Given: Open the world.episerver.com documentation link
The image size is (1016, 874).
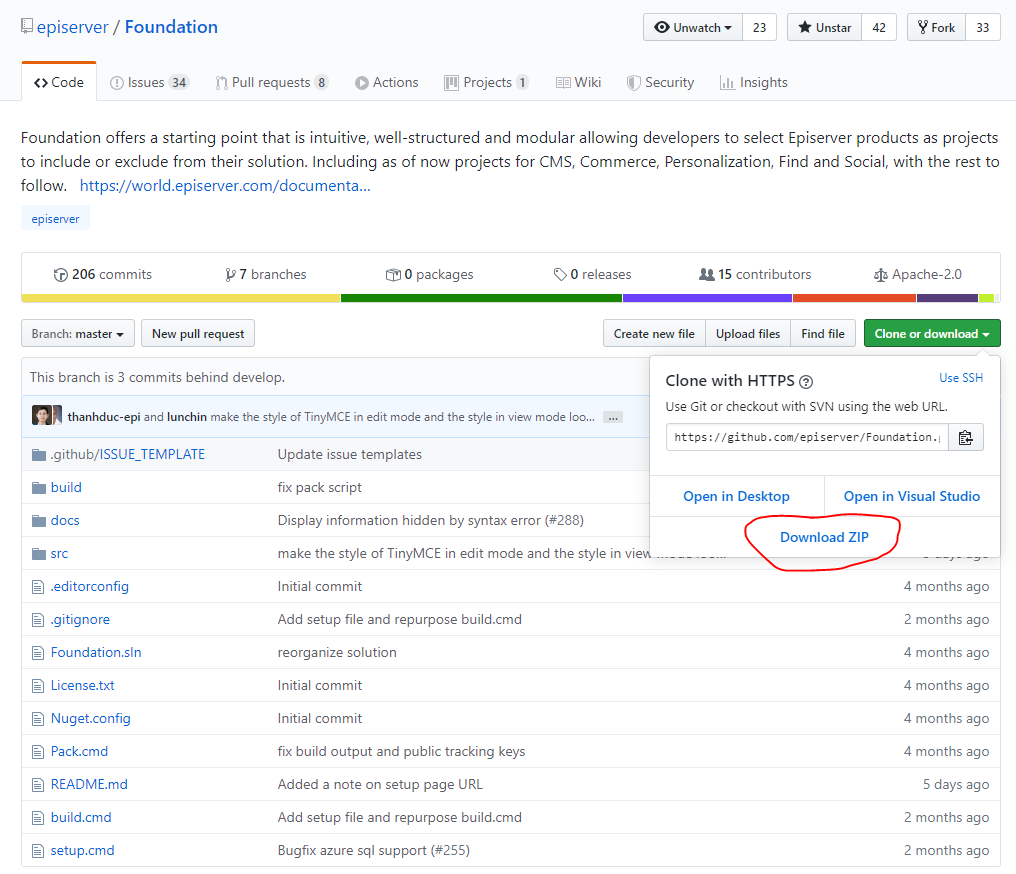Looking at the screenshot, I should coord(225,186).
